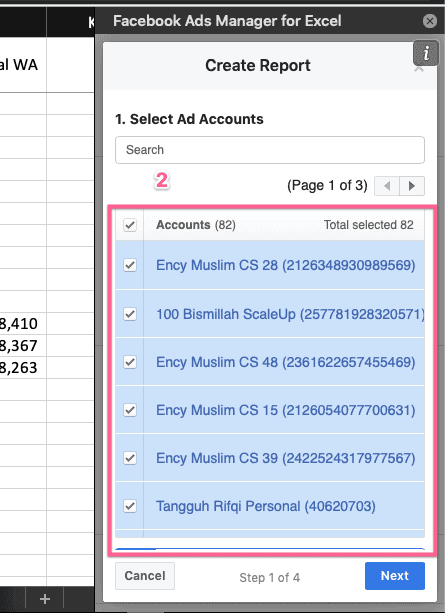Uncheck the 100 Bismillah ScaleUp account checkbox

point(130,314)
